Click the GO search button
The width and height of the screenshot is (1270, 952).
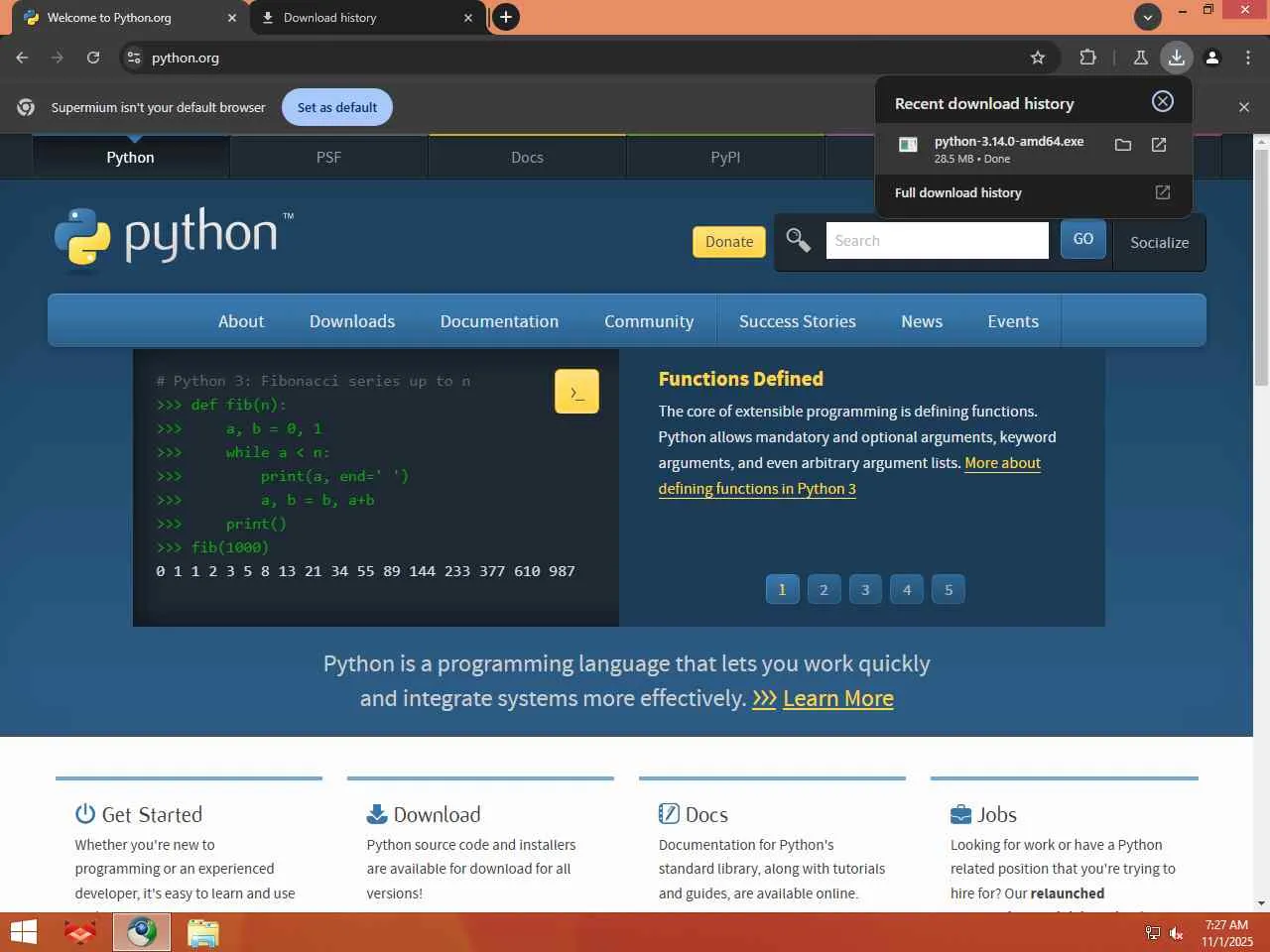1083,239
